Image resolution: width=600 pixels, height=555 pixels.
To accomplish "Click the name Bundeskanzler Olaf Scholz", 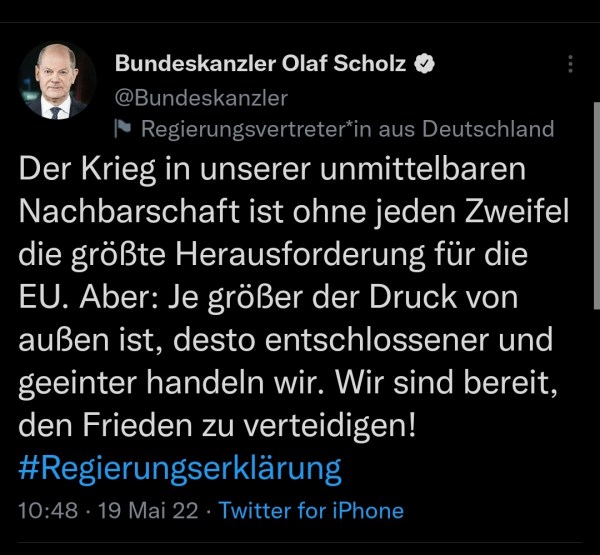I will tap(260, 64).
